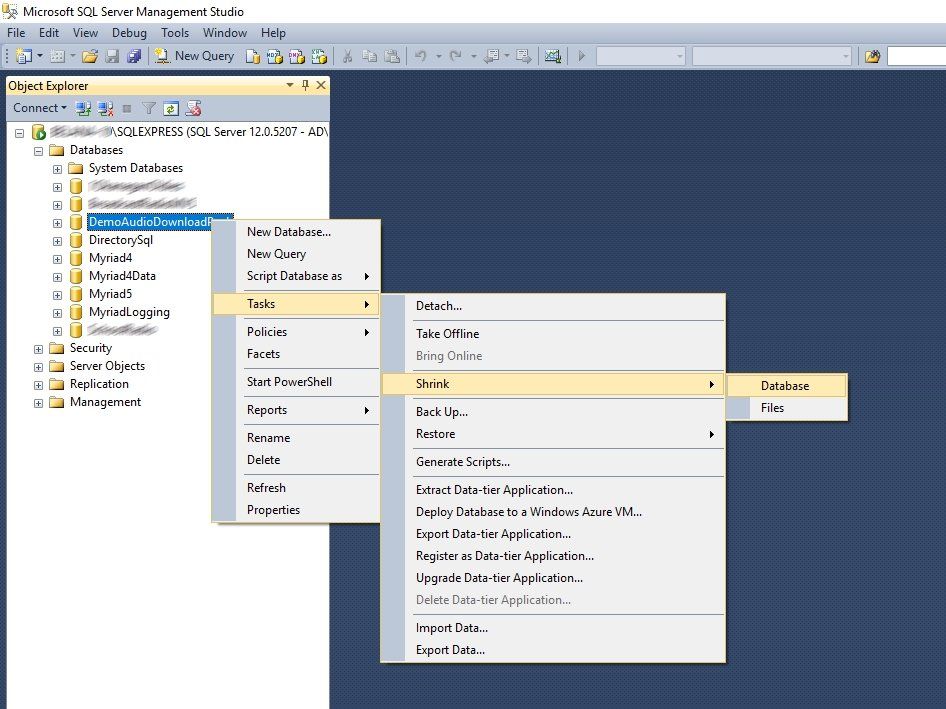Open the Help menu
The width and height of the screenshot is (946, 709).
click(x=273, y=33)
